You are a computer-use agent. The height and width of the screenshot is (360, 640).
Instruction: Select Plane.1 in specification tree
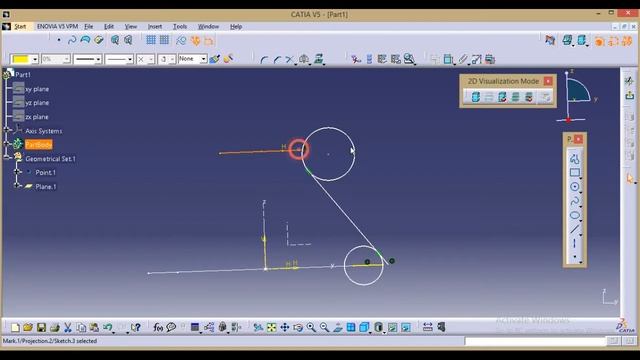[x=46, y=187]
